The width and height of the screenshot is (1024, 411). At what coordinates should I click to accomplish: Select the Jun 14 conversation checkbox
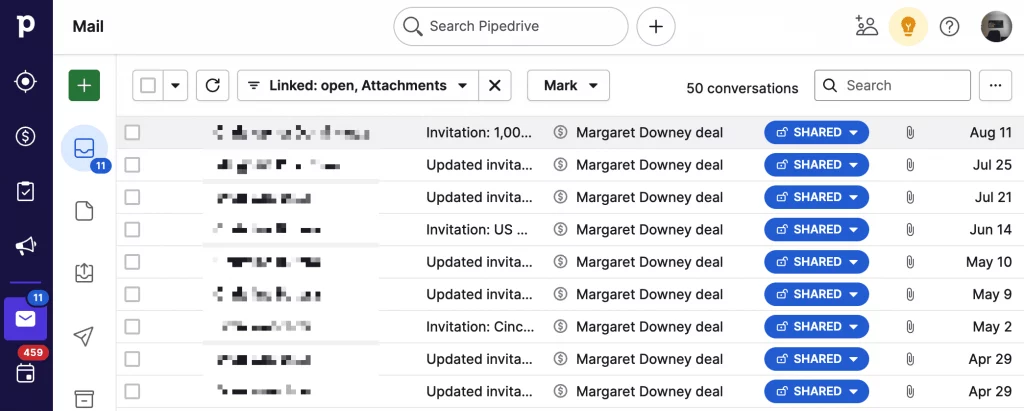click(x=132, y=229)
